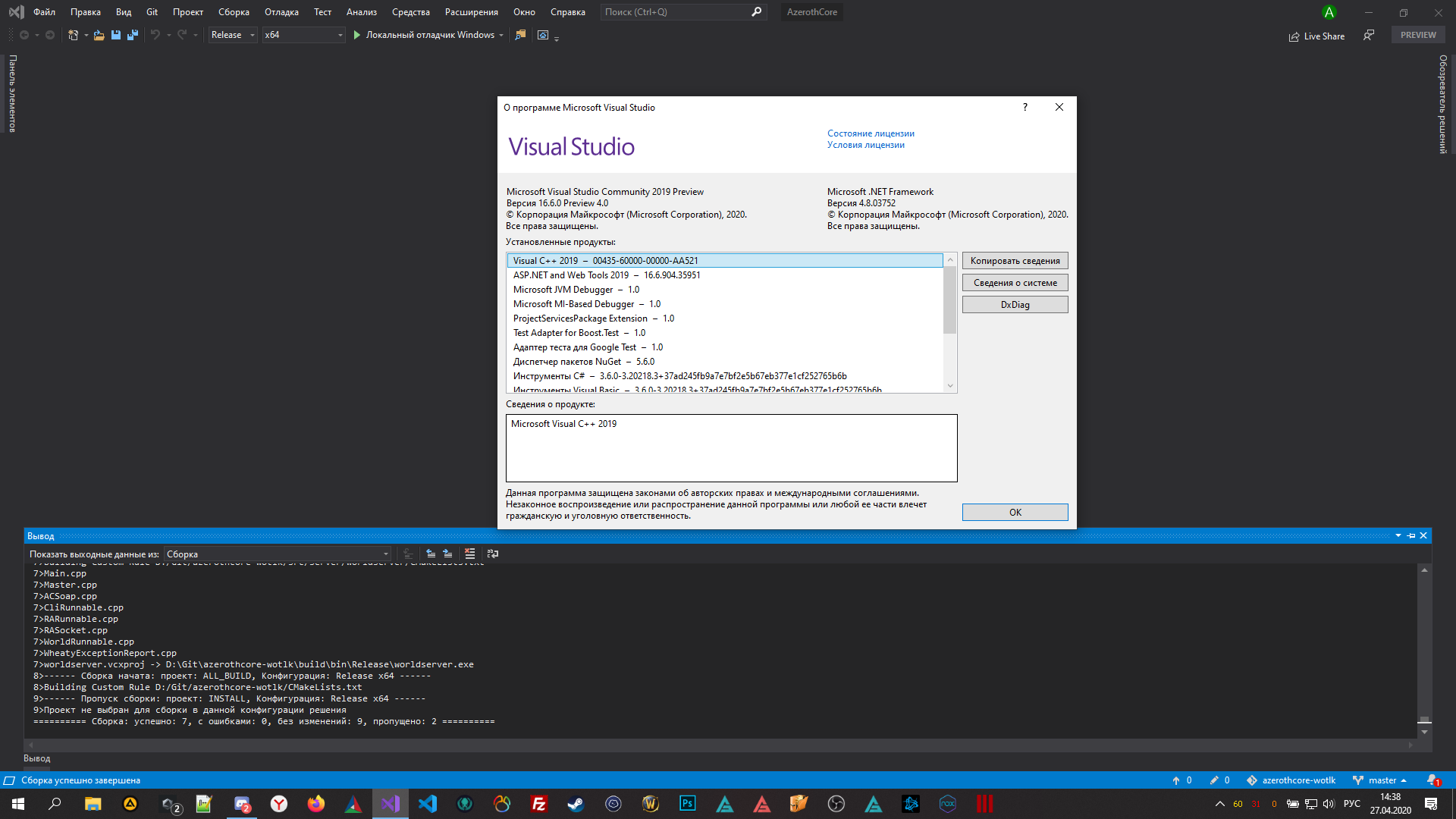Expand the undo history dropdown arrow
This screenshot has height=819, width=1456.
(x=168, y=35)
